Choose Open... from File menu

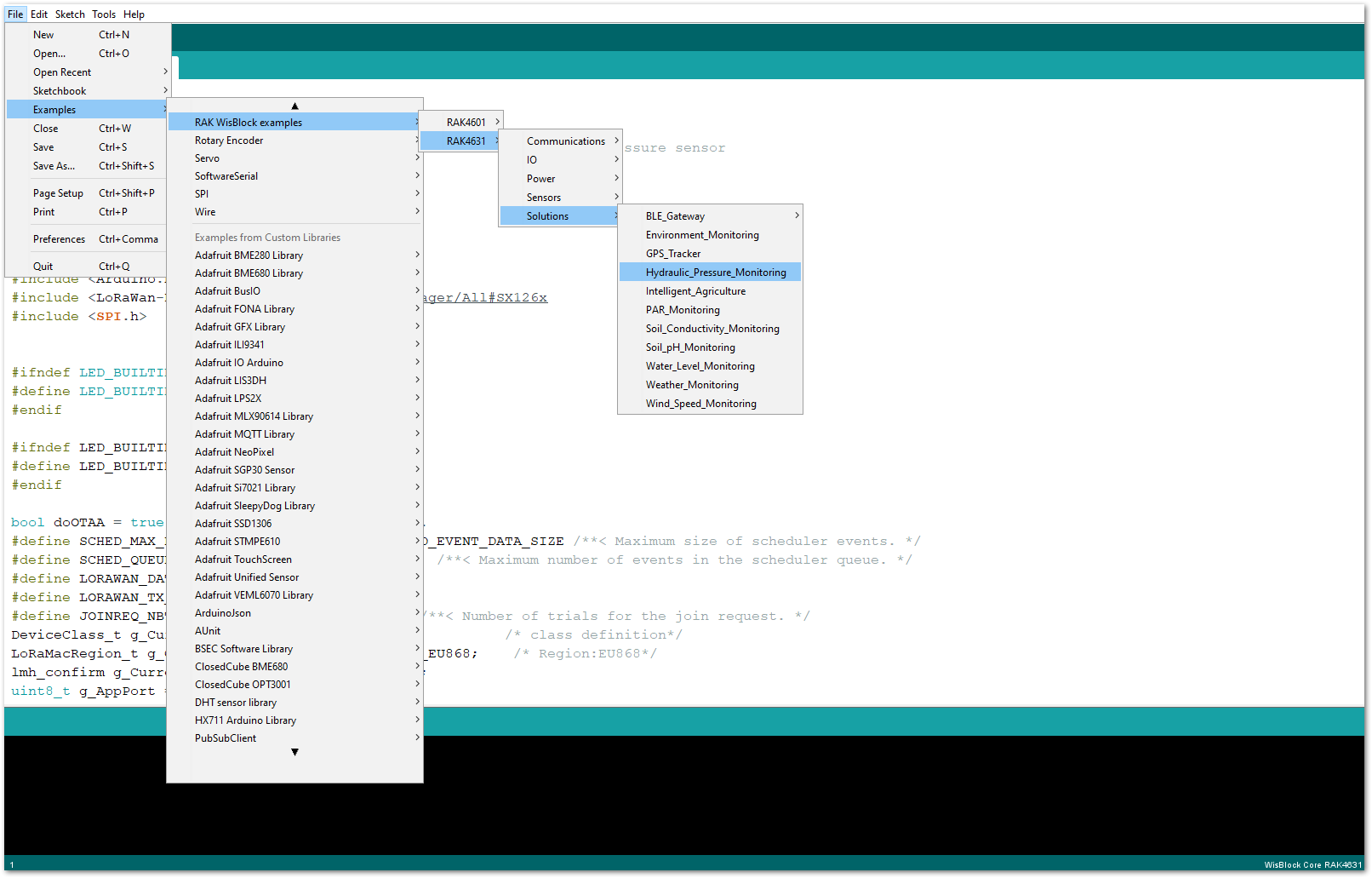click(89, 54)
